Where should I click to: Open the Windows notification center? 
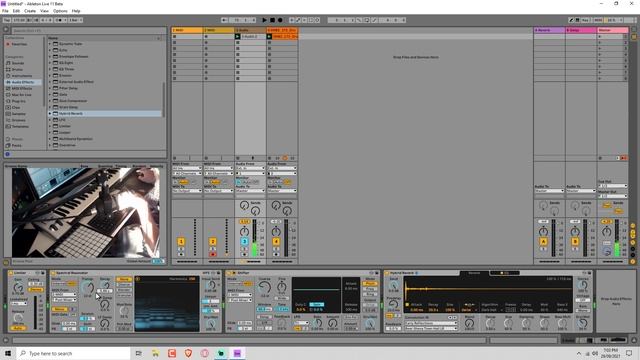click(629, 353)
